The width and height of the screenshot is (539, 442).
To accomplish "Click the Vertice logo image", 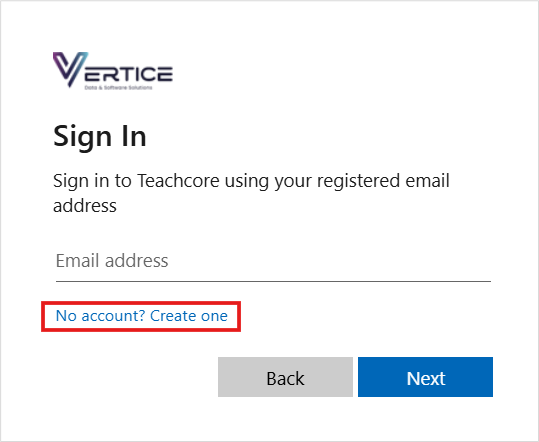I will (113, 71).
